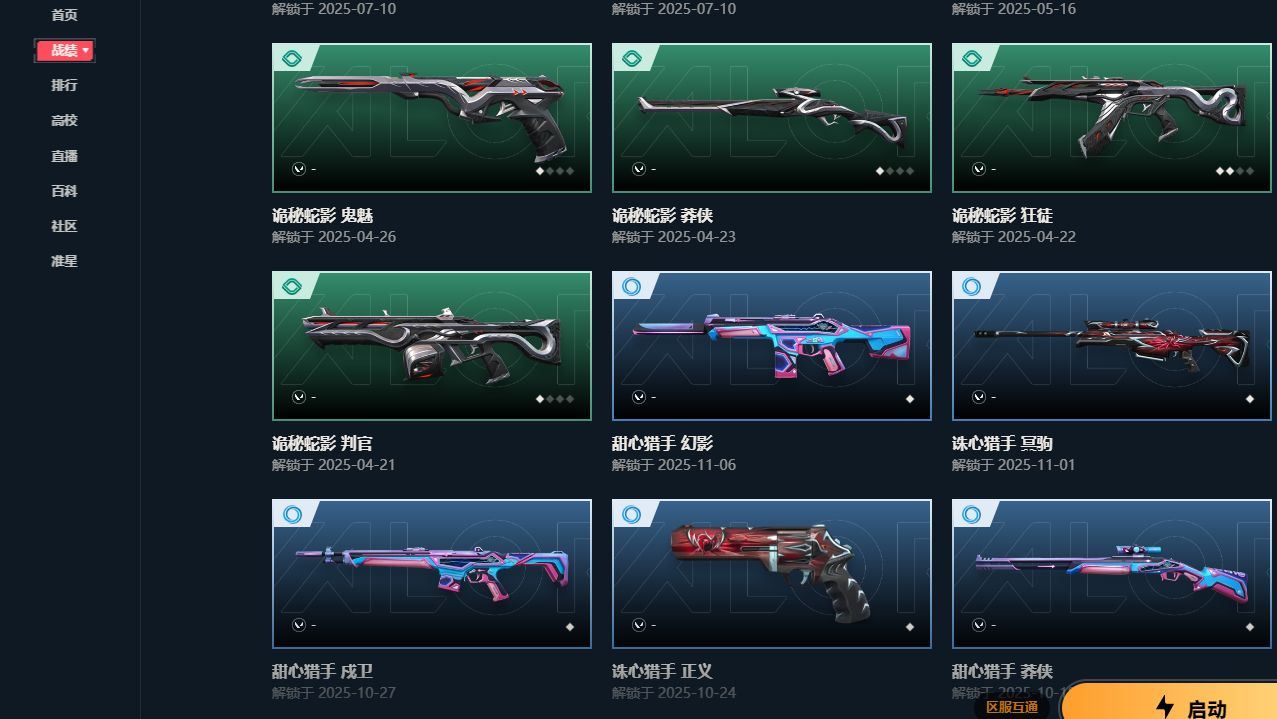Click the VP currency icon on 诡秘蛇影 判官

298,397
